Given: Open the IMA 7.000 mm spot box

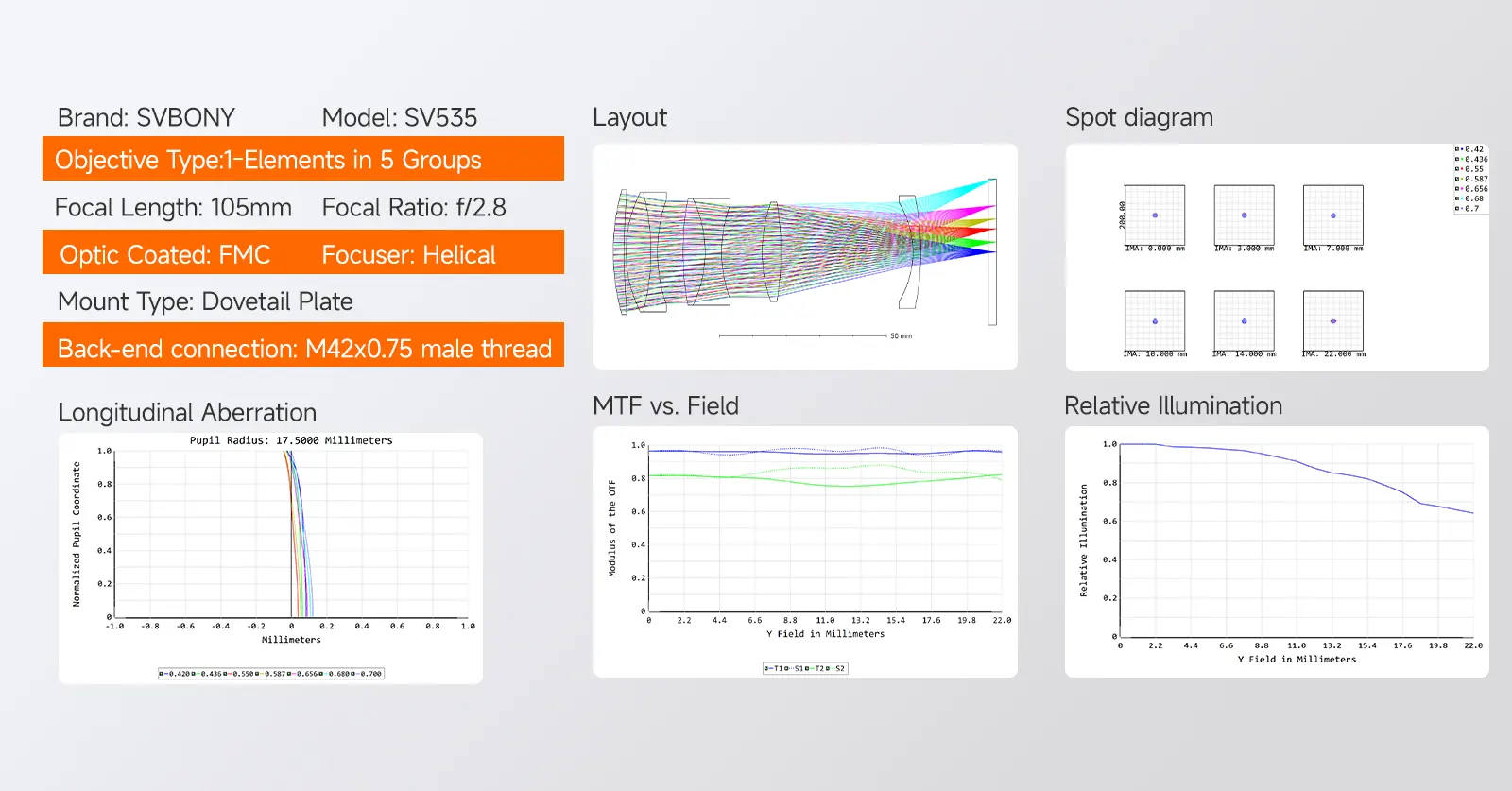Looking at the screenshot, I should click(x=1332, y=215).
